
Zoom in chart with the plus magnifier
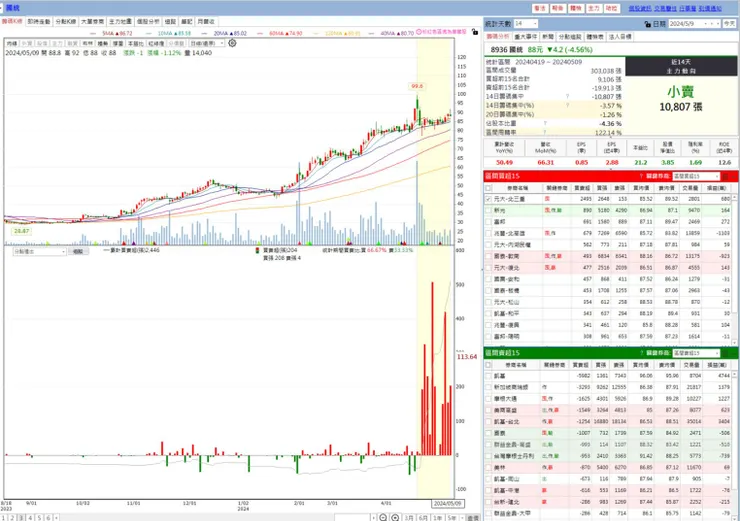click(x=395, y=518)
